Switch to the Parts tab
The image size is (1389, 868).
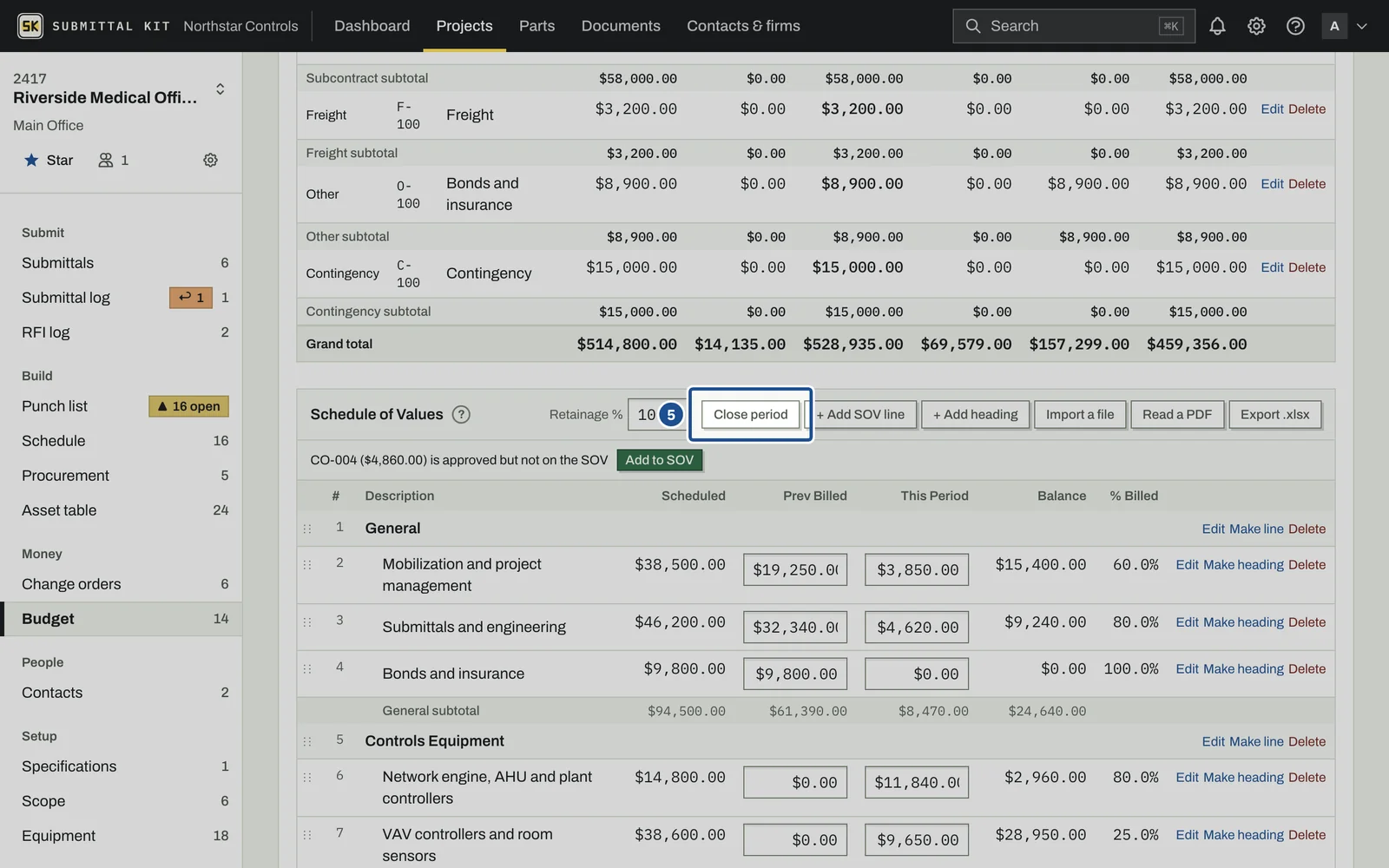[x=537, y=26]
